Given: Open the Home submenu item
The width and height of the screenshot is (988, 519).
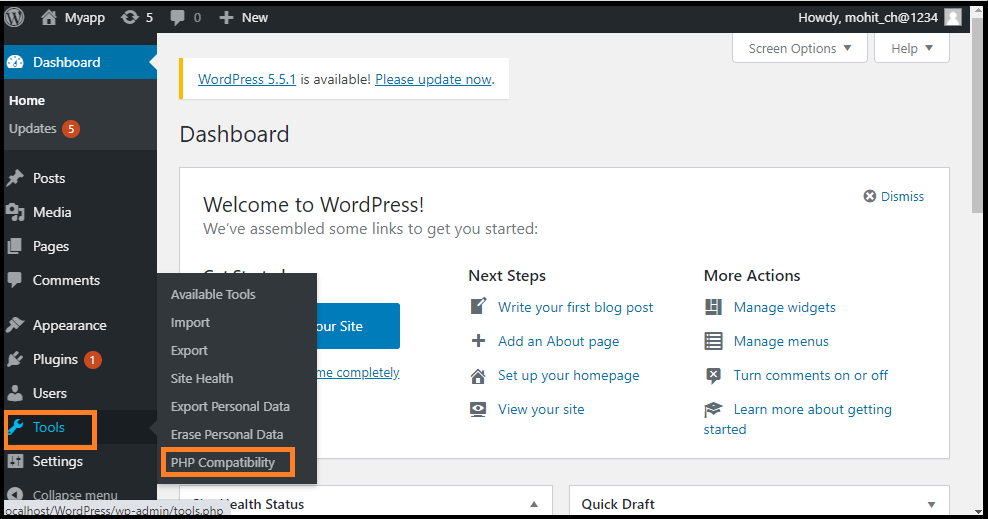Looking at the screenshot, I should [27, 101].
